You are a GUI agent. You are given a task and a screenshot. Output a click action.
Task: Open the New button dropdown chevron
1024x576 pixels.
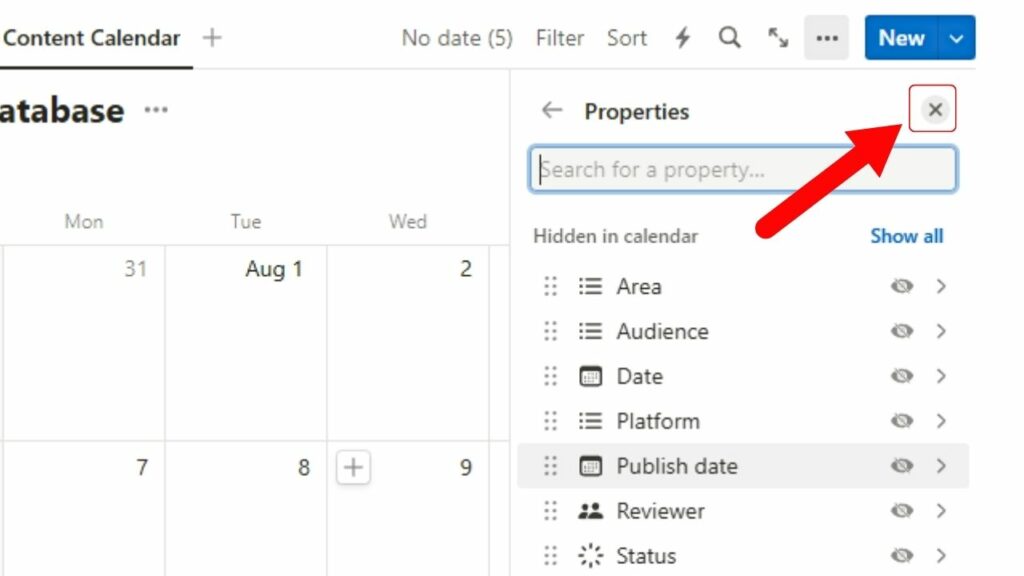(x=956, y=38)
